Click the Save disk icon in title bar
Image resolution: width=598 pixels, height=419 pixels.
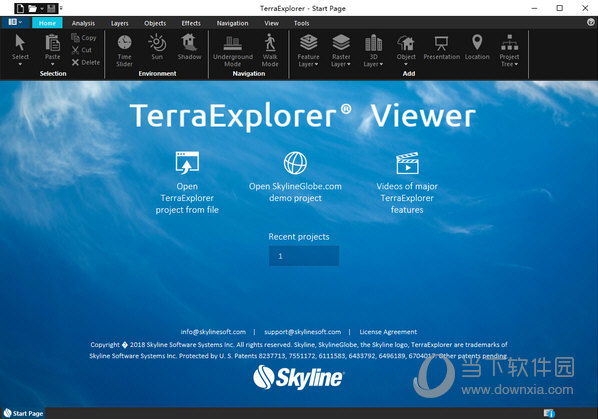pos(51,8)
